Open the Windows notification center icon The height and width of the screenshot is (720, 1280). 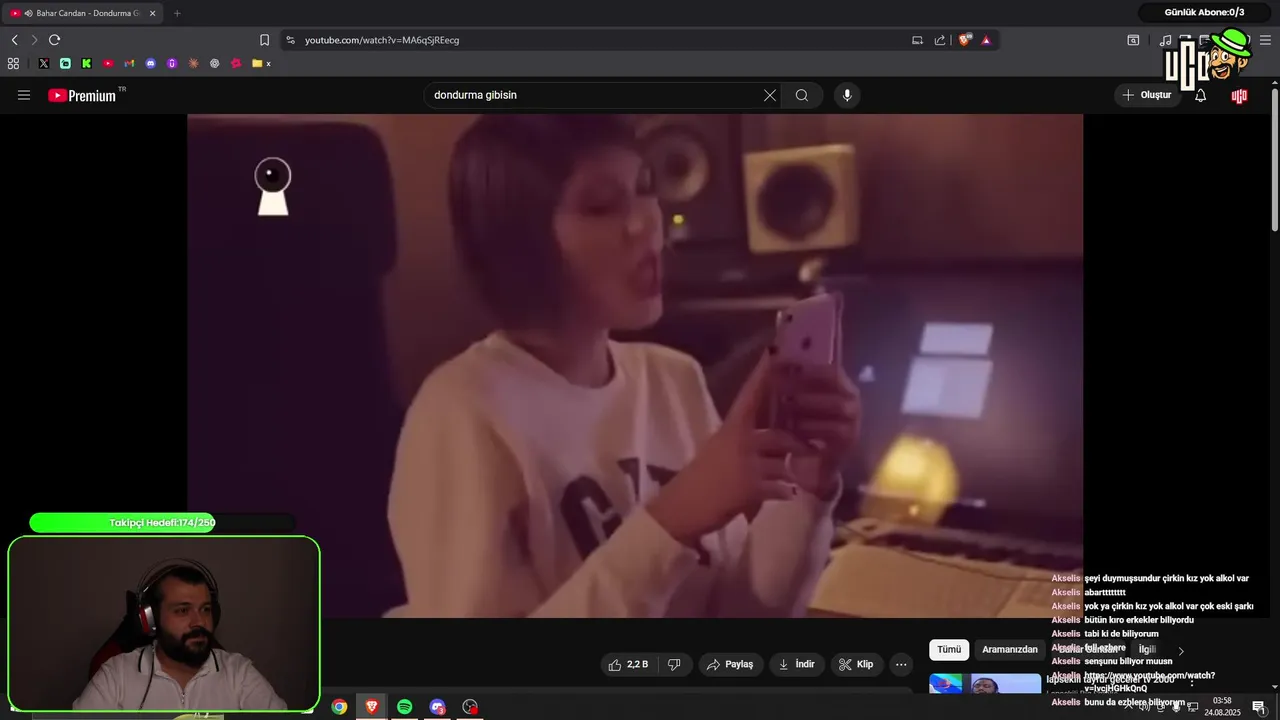pos(1259,707)
